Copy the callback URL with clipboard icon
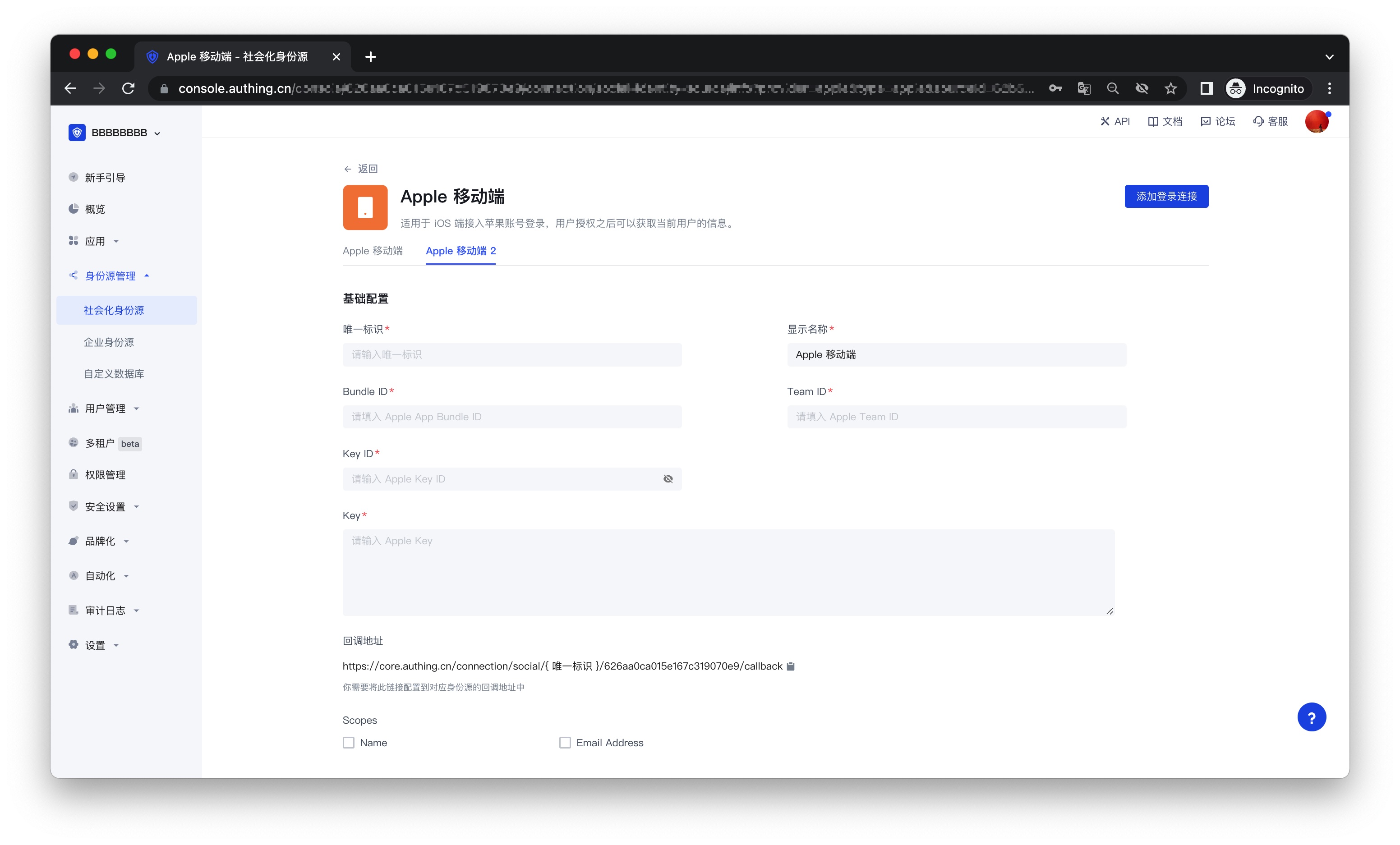This screenshot has height=845, width=1400. click(790, 666)
